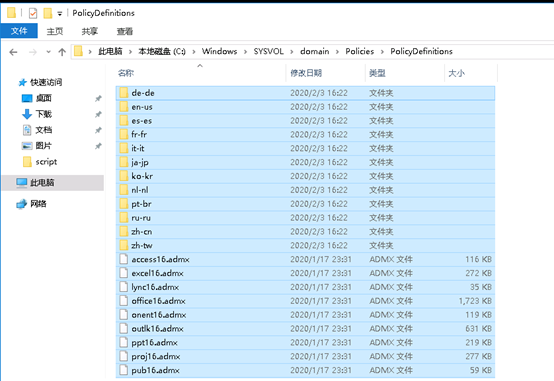The height and width of the screenshot is (381, 554).
Task: Select the file named pub16.admx
Action: click(155, 370)
